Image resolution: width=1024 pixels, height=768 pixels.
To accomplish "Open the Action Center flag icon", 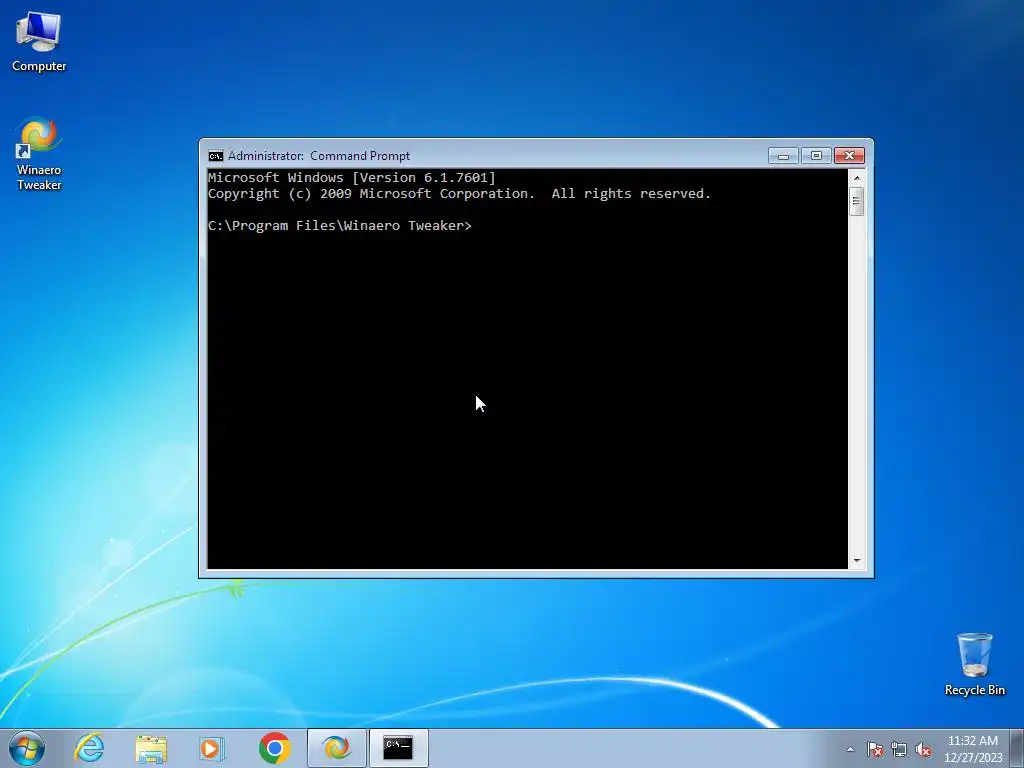I will (875, 749).
